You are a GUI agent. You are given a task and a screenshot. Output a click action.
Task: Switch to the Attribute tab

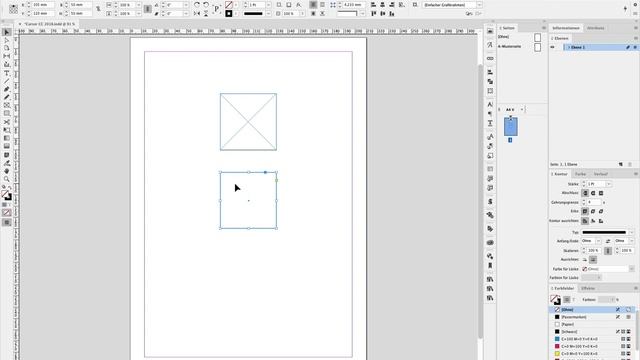click(x=596, y=28)
